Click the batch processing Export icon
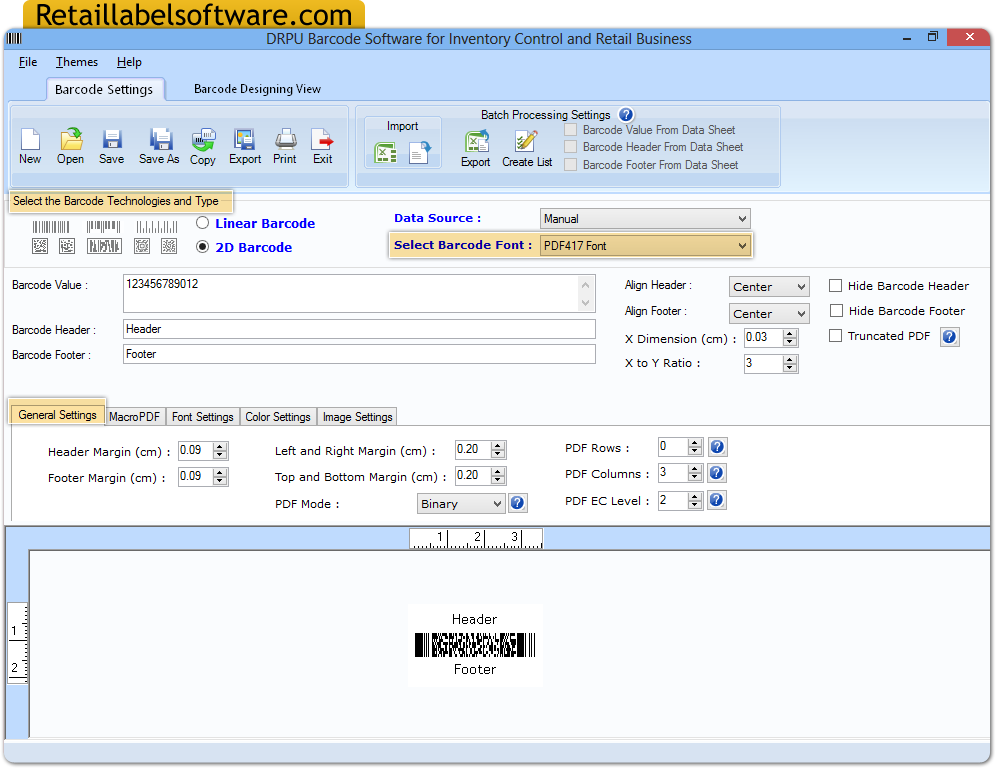The width and height of the screenshot is (996, 768). pyautogui.click(x=476, y=141)
